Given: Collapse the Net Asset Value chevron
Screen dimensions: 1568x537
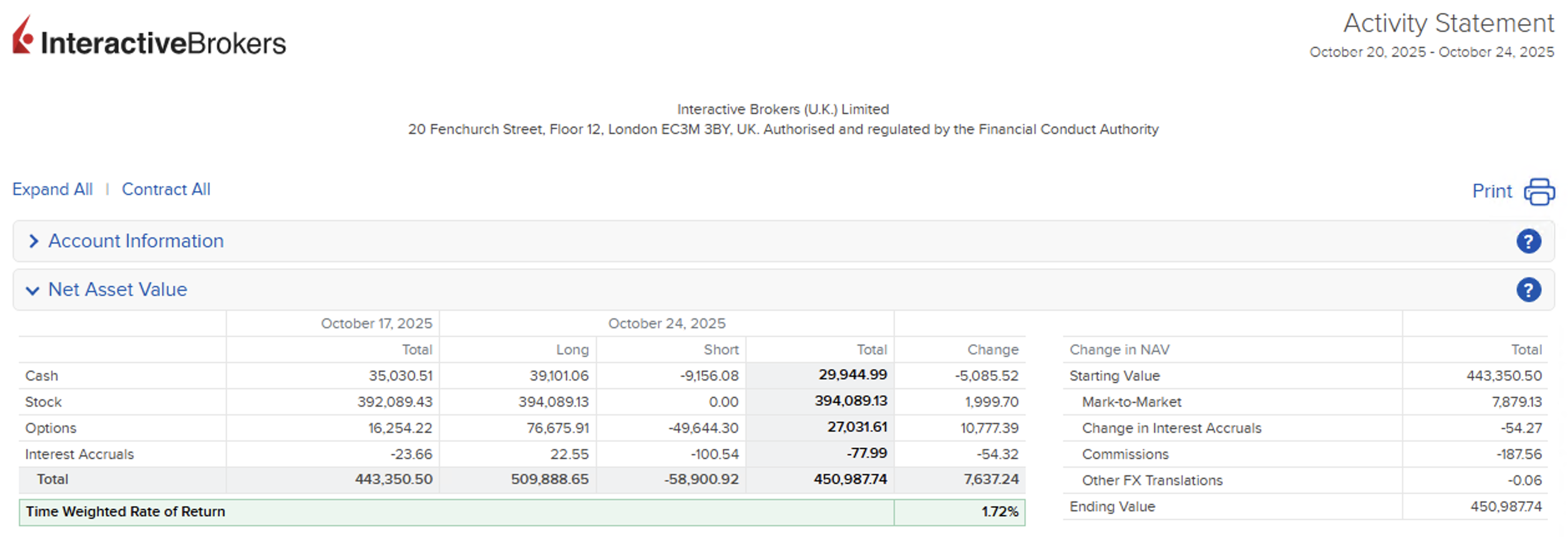Looking at the screenshot, I should pos(32,290).
